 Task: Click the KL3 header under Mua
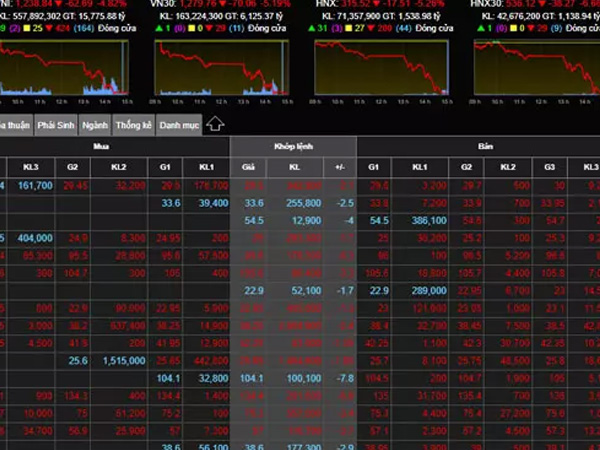[31, 166]
